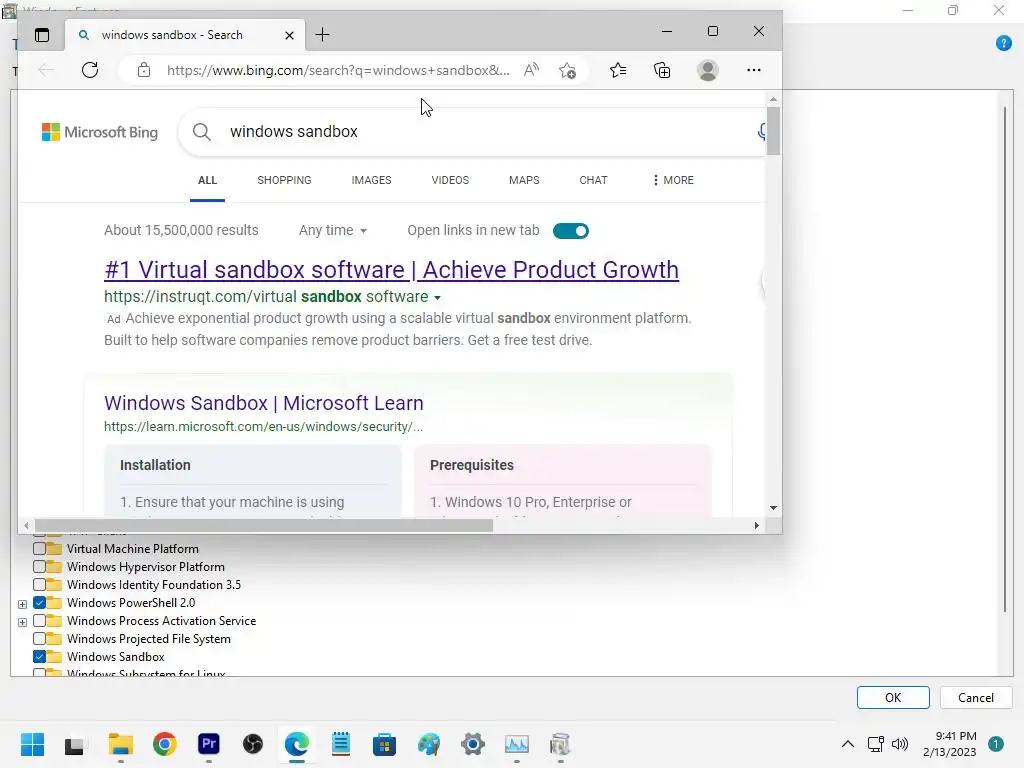Open Microsoft Store from the taskbar
Viewport: 1024px width, 768px height.
pyautogui.click(x=385, y=744)
